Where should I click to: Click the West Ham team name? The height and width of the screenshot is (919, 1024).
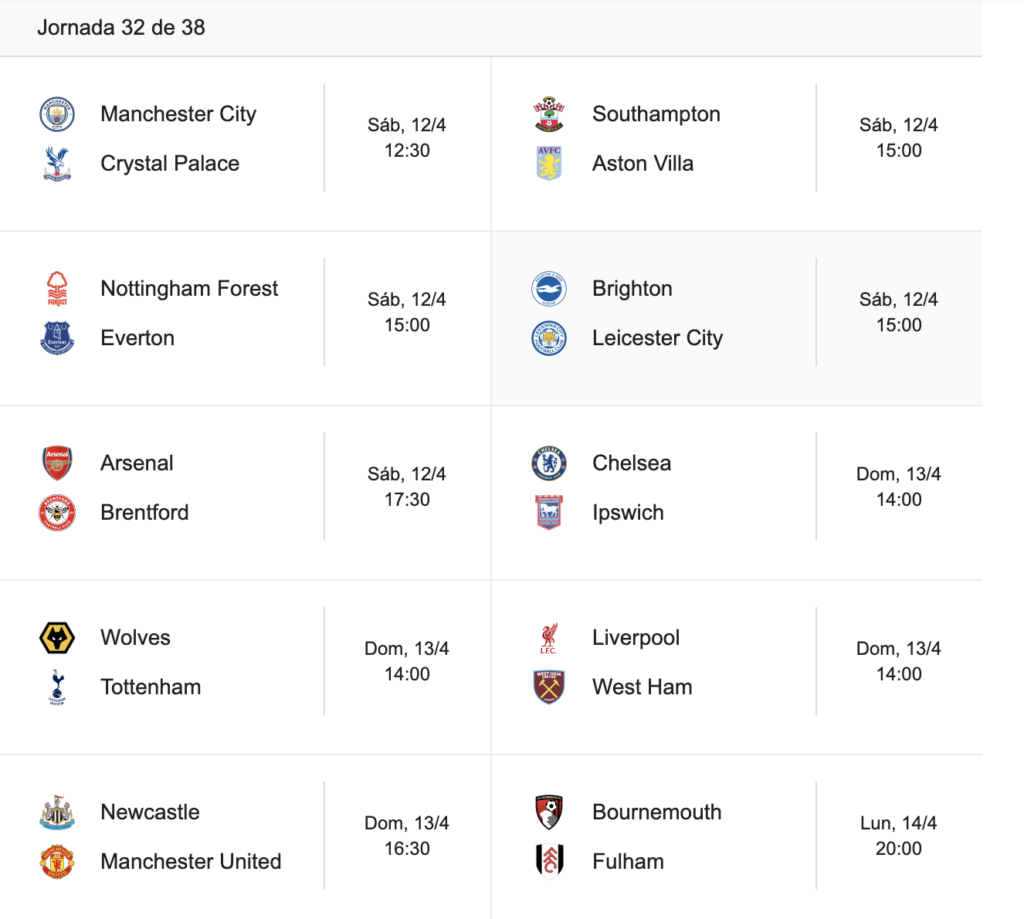coord(642,687)
